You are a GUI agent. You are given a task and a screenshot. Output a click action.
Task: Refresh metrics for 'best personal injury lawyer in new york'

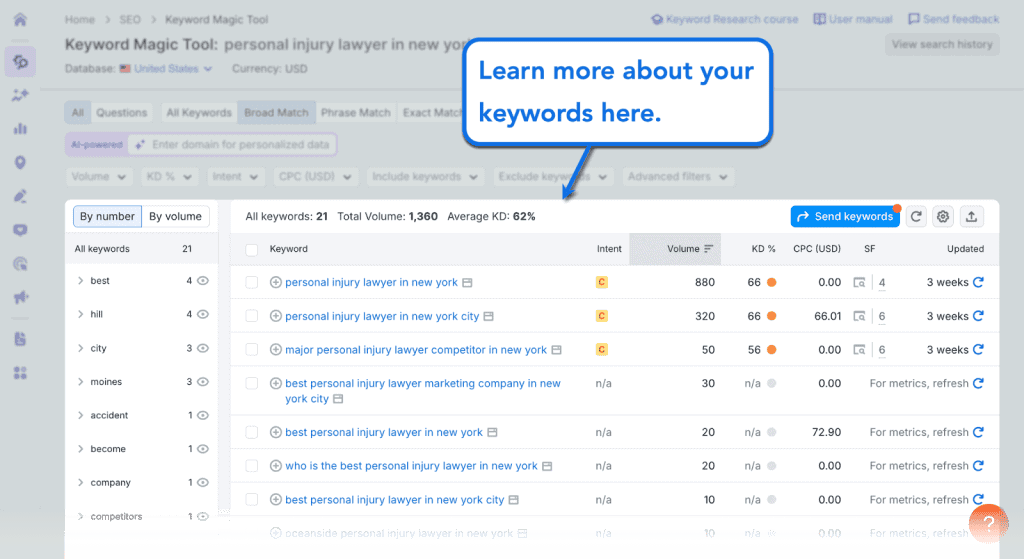pyautogui.click(x=978, y=432)
